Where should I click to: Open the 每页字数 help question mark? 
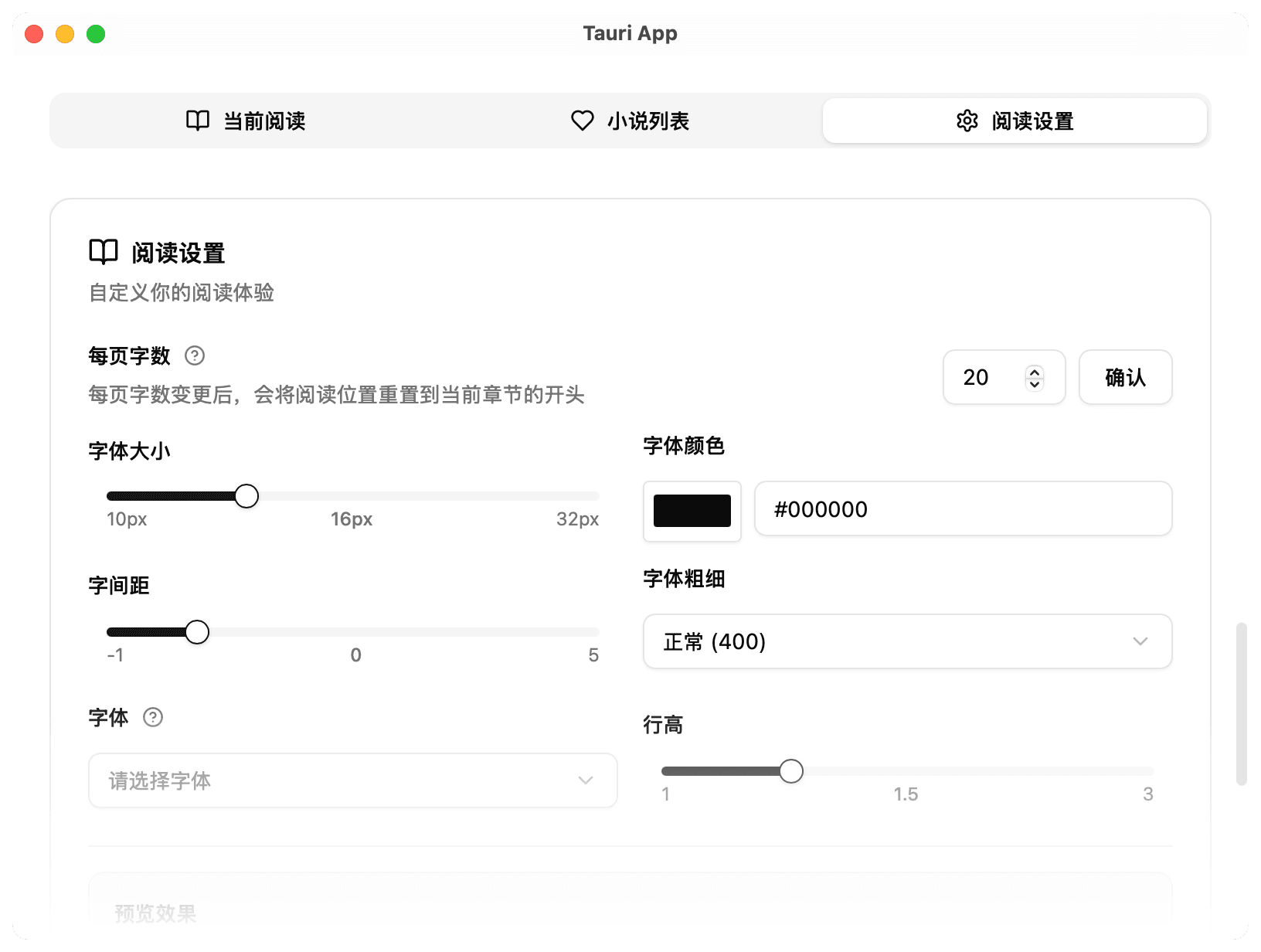pyautogui.click(x=195, y=356)
